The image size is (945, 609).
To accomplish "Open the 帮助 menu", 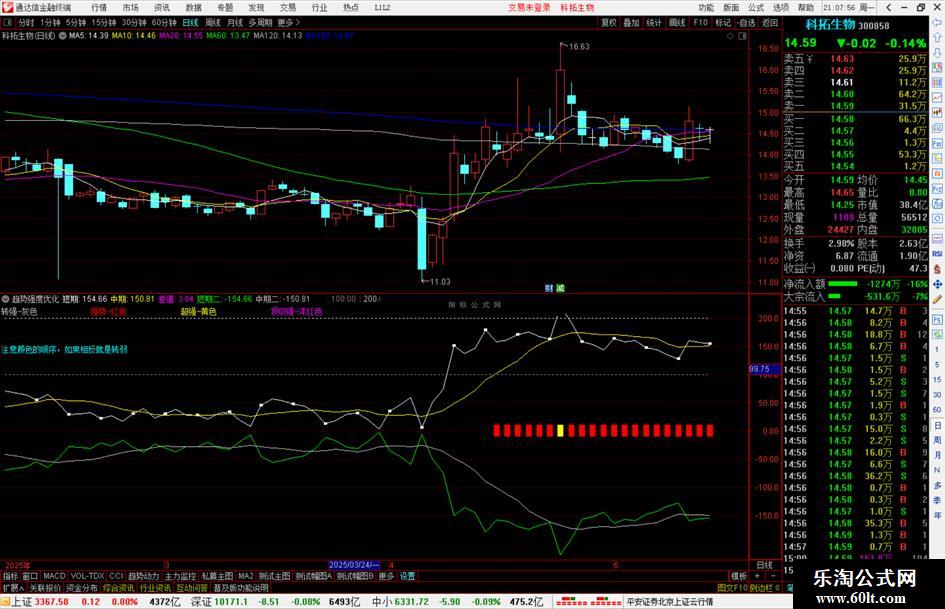I will tap(805, 7).
